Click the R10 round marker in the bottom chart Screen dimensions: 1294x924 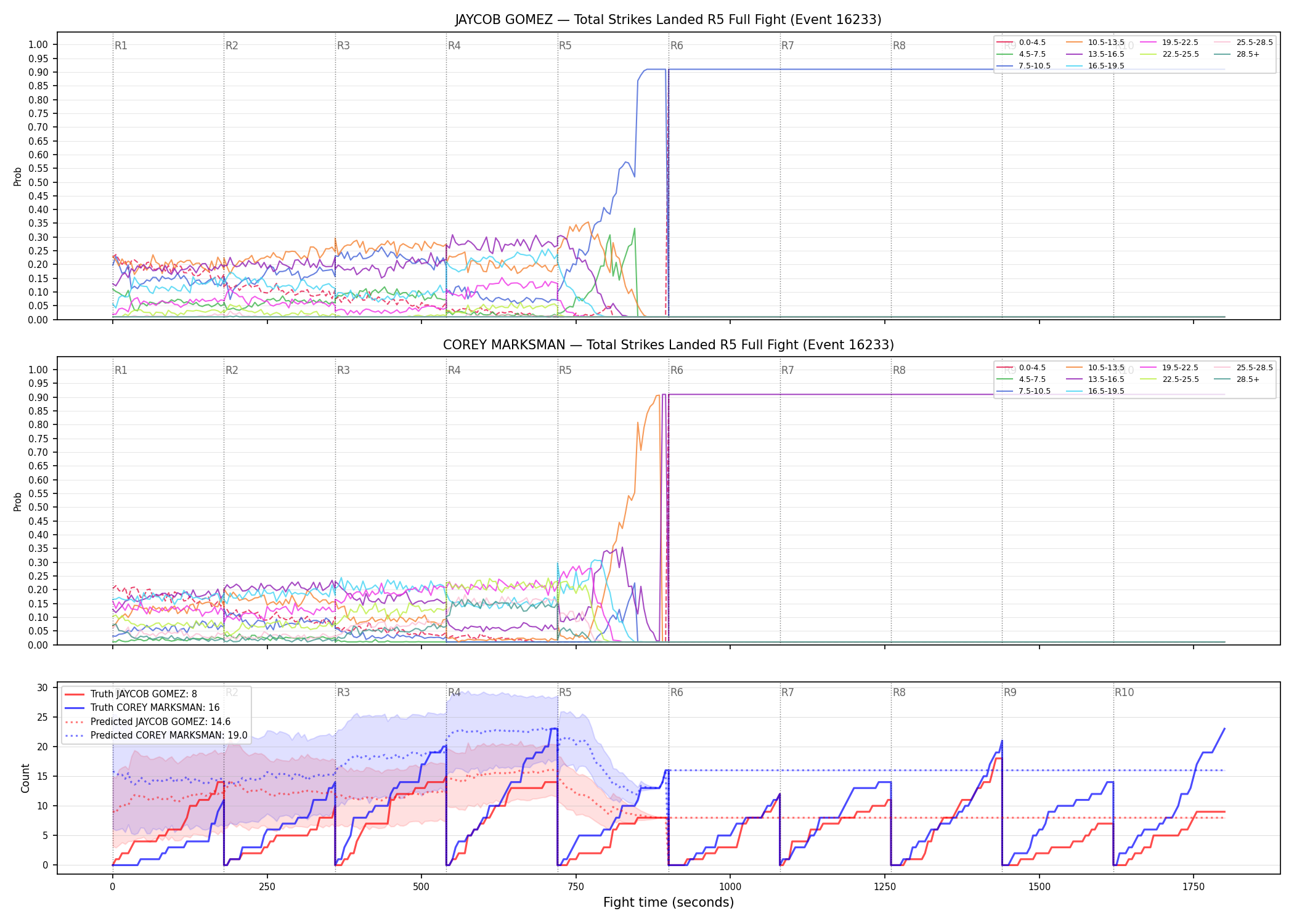tap(1124, 692)
